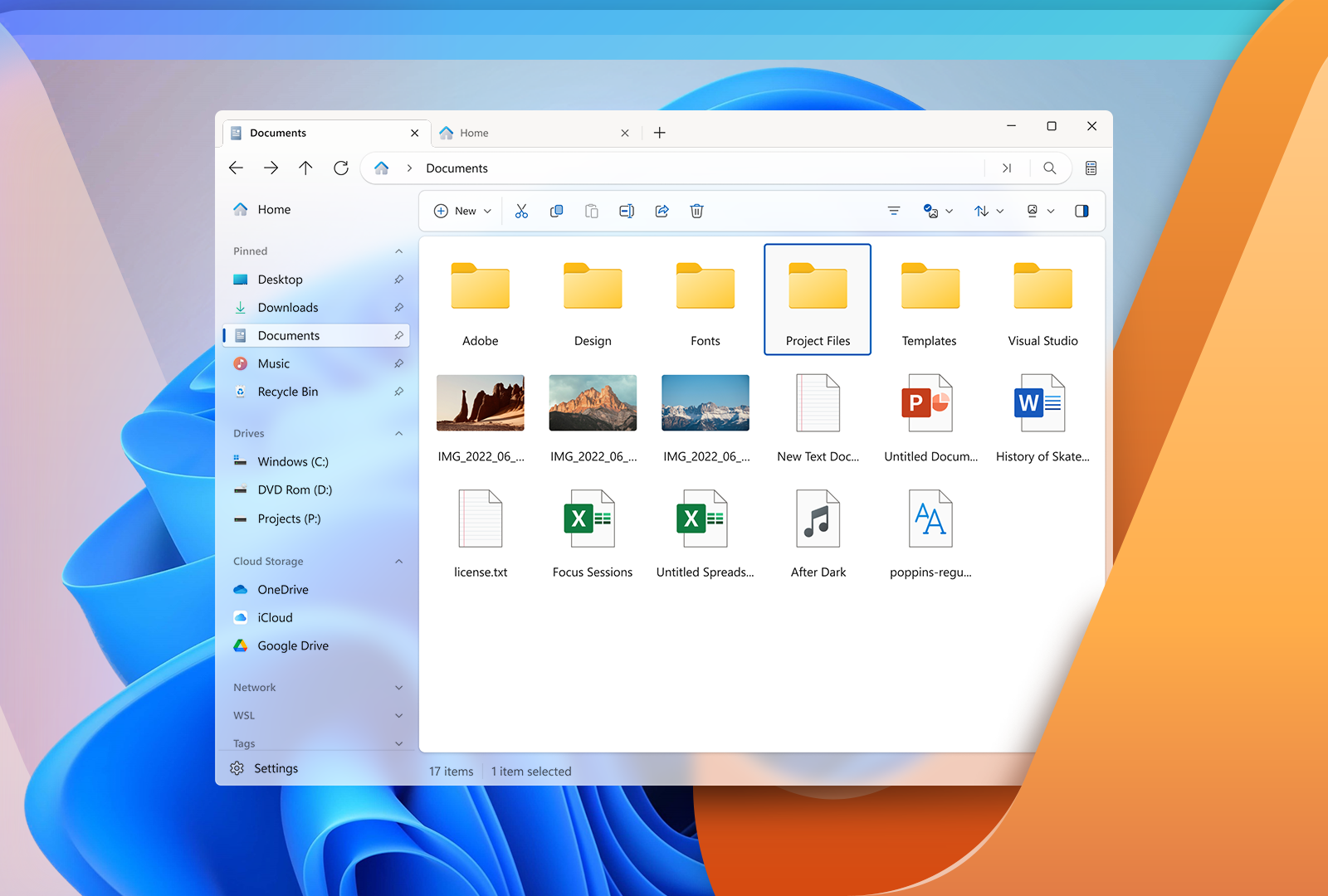The width and height of the screenshot is (1328, 896).
Task: Click the Rename icon in toolbar
Action: click(627, 212)
